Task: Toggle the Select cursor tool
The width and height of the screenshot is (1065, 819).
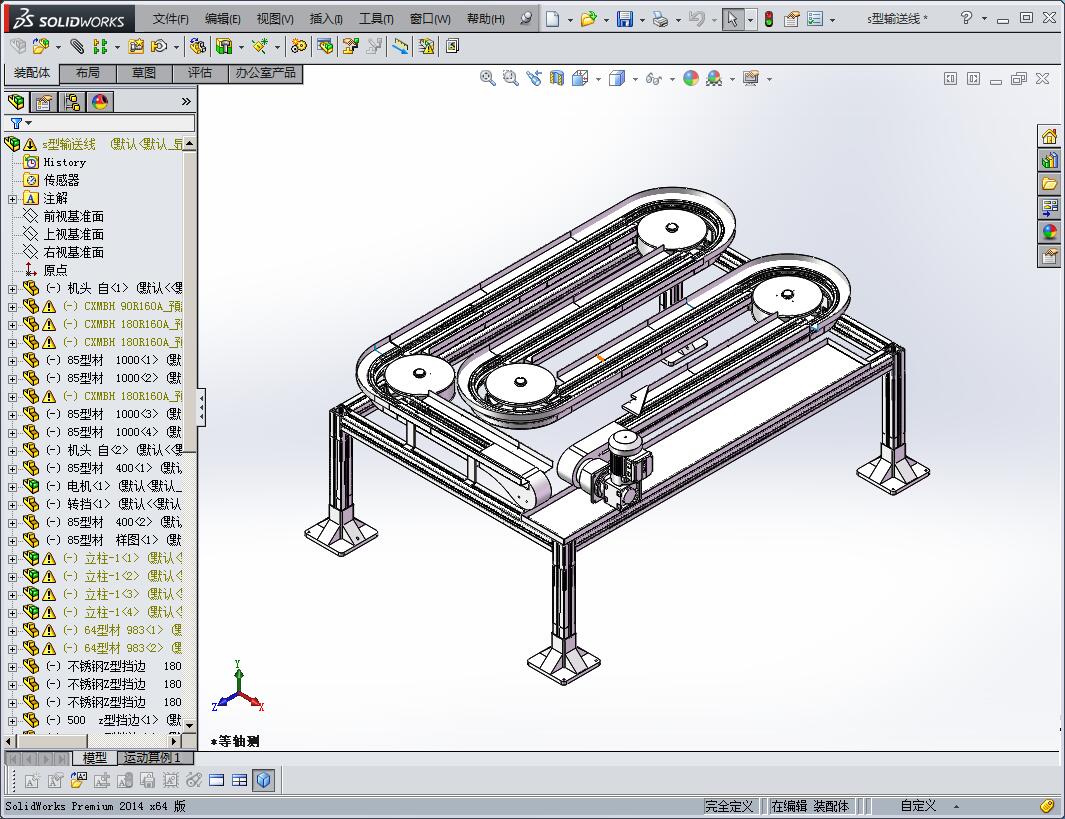Action: pyautogui.click(x=732, y=19)
